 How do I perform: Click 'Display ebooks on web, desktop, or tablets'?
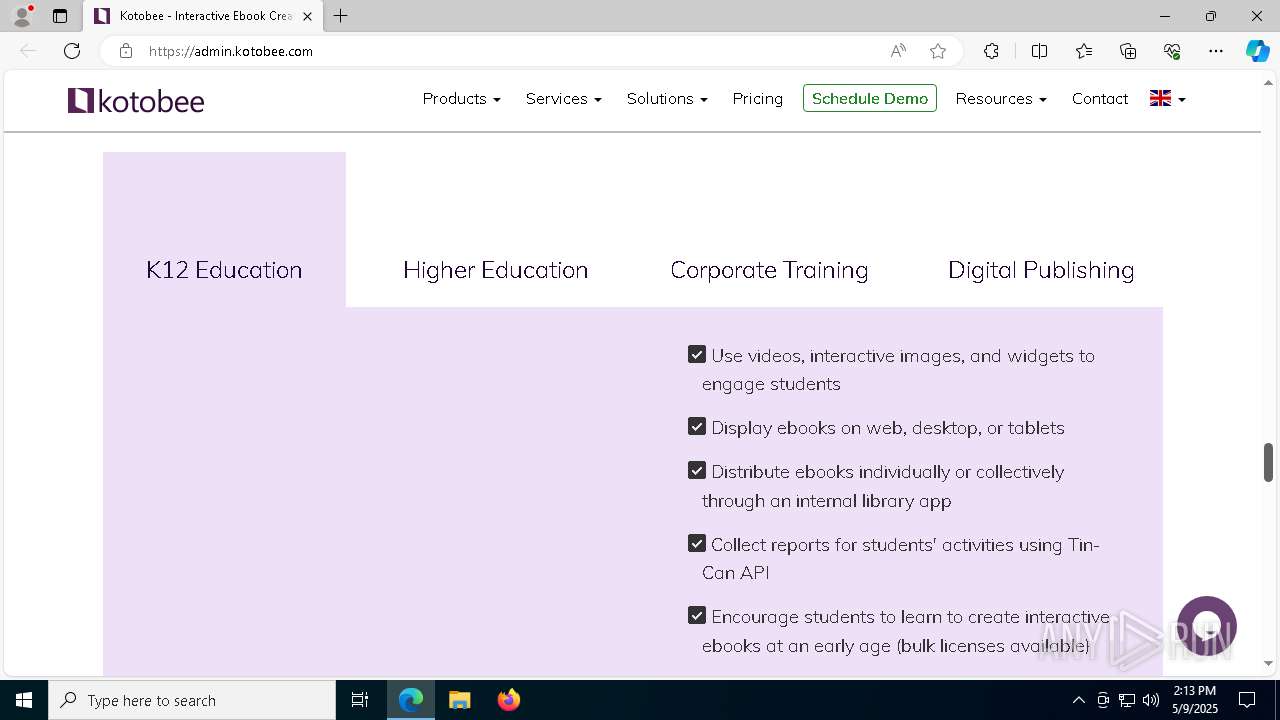(x=888, y=427)
